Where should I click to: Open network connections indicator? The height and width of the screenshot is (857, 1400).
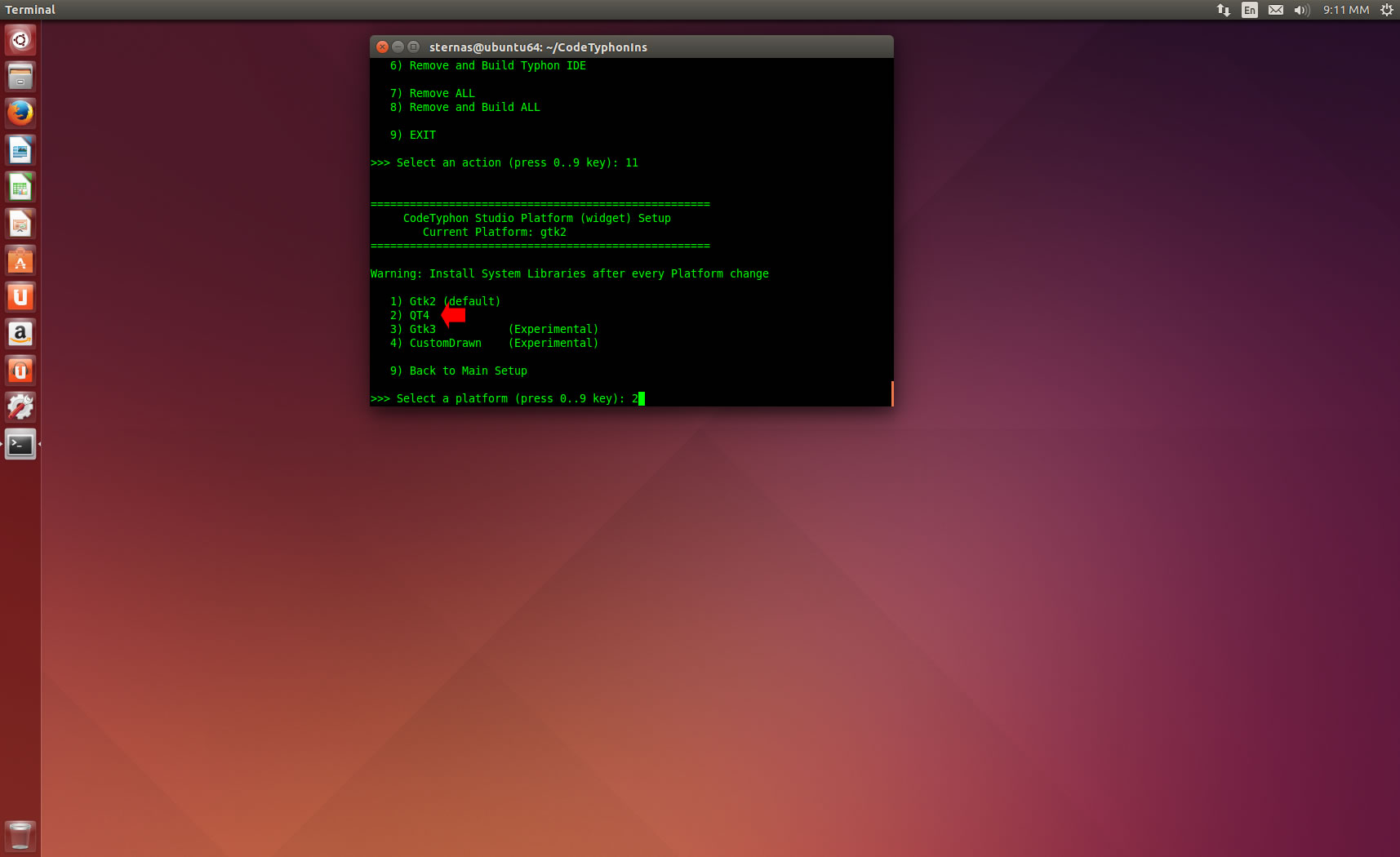[1223, 10]
